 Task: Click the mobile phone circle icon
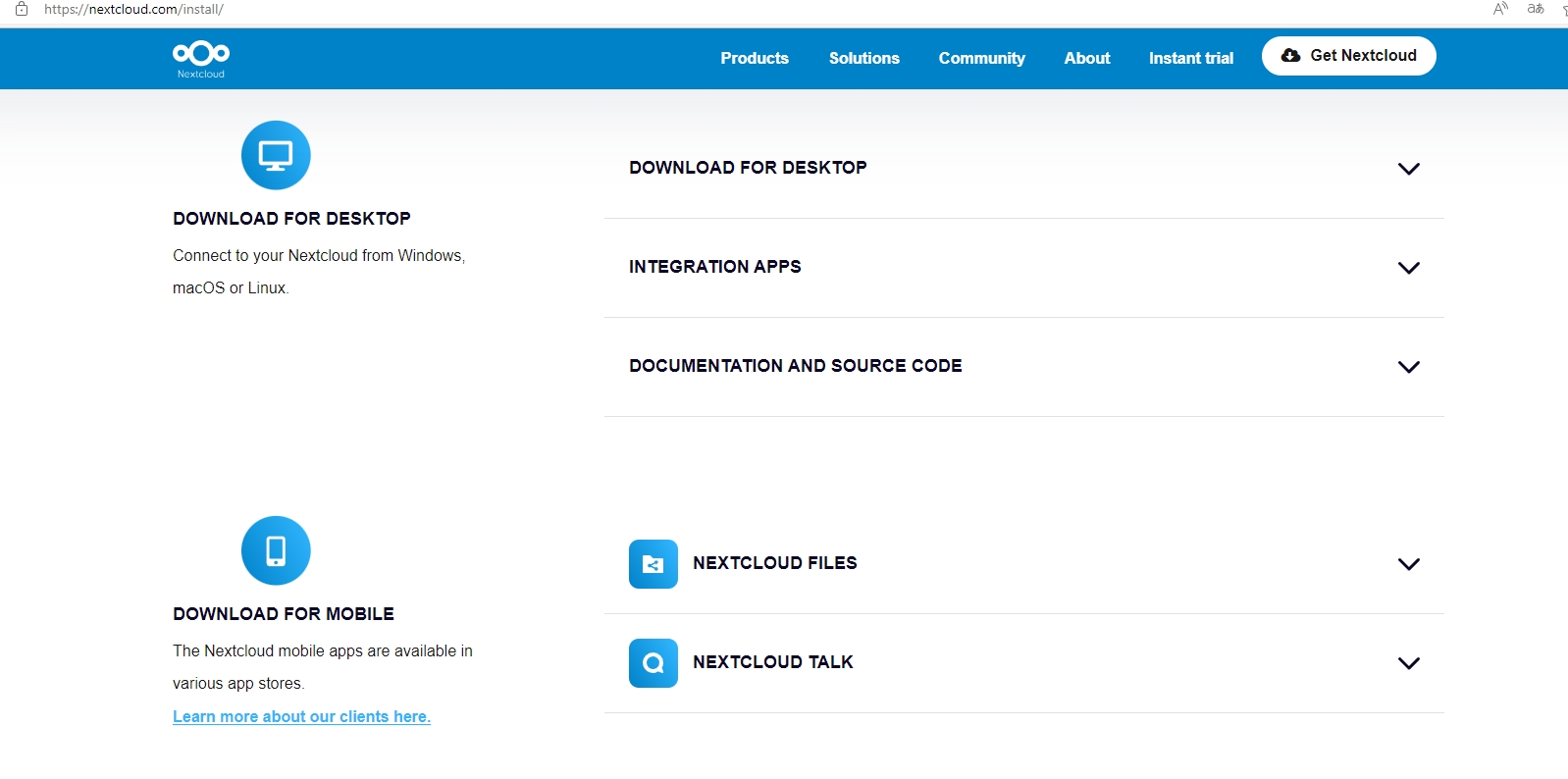276,550
